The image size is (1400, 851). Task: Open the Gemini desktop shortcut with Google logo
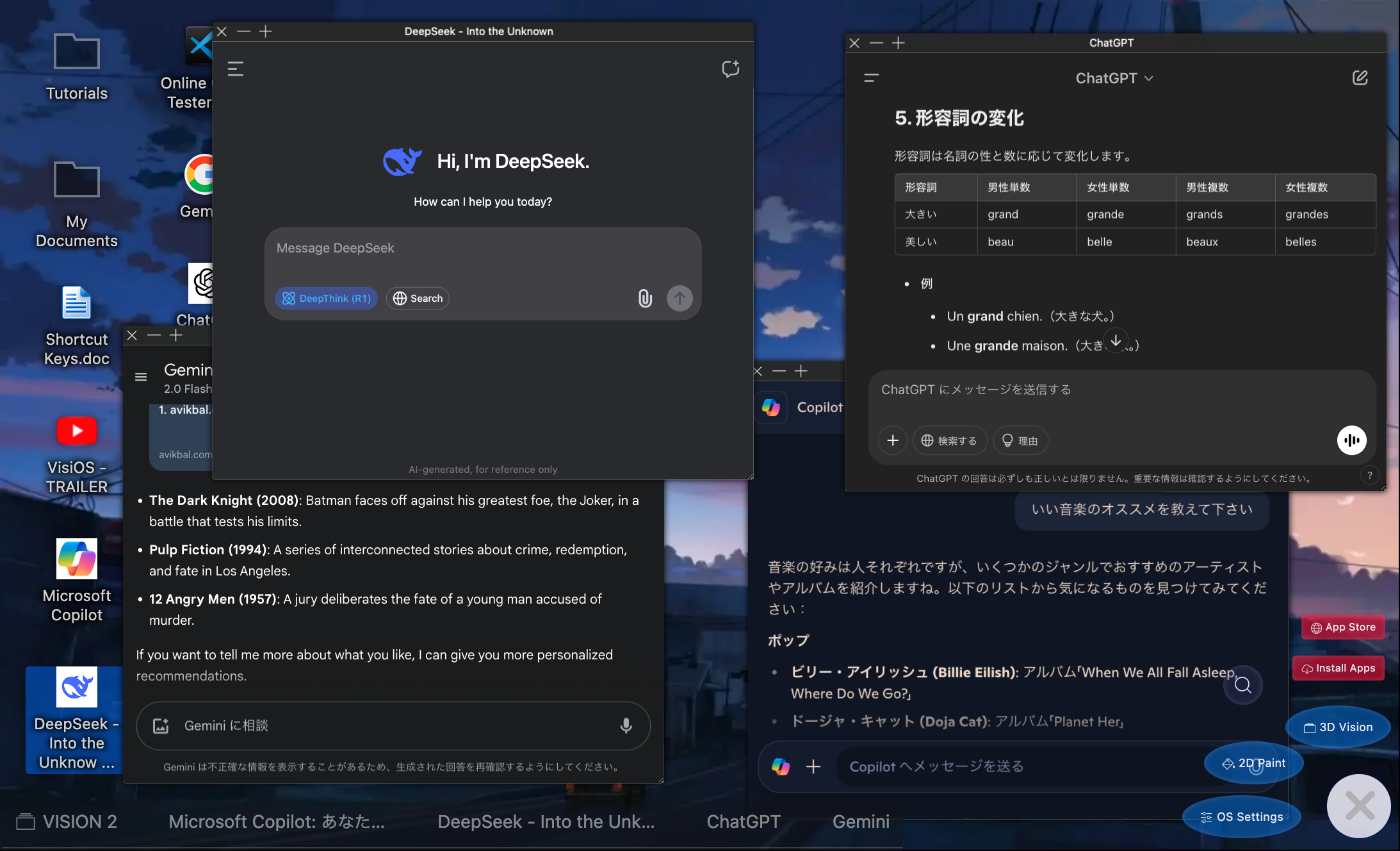(199, 187)
